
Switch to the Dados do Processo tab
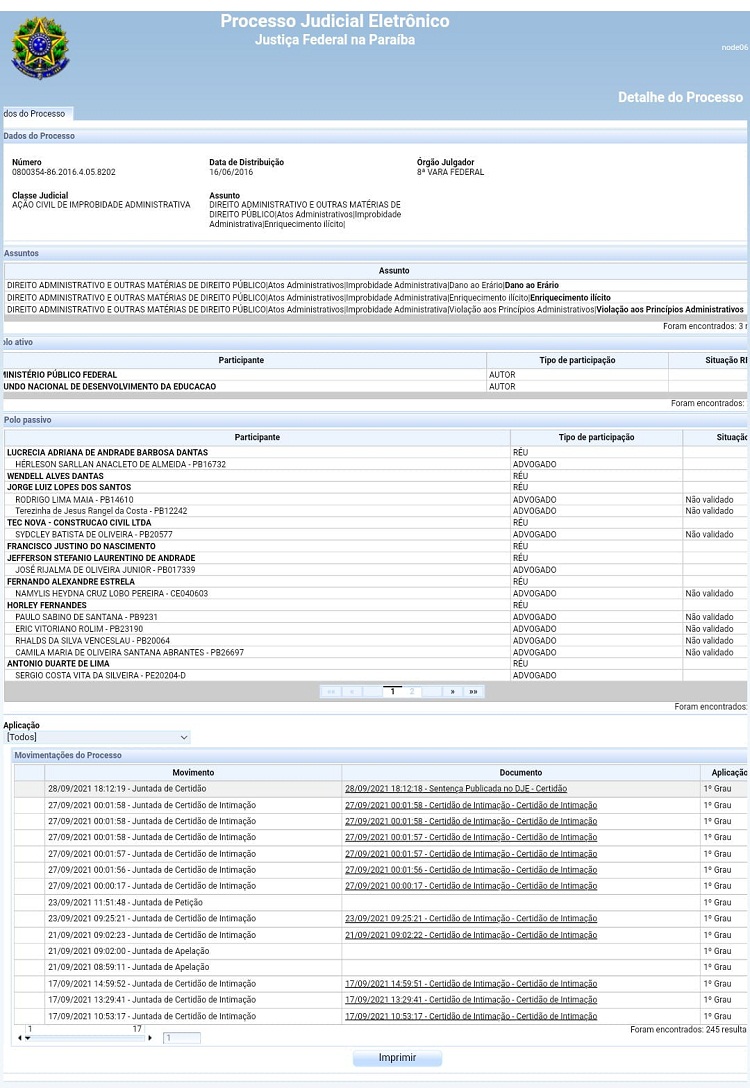(35, 114)
